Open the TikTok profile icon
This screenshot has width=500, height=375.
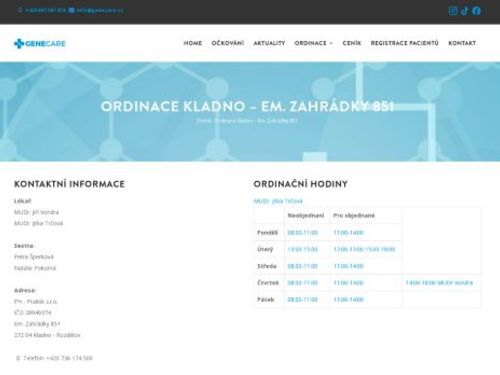465,11
